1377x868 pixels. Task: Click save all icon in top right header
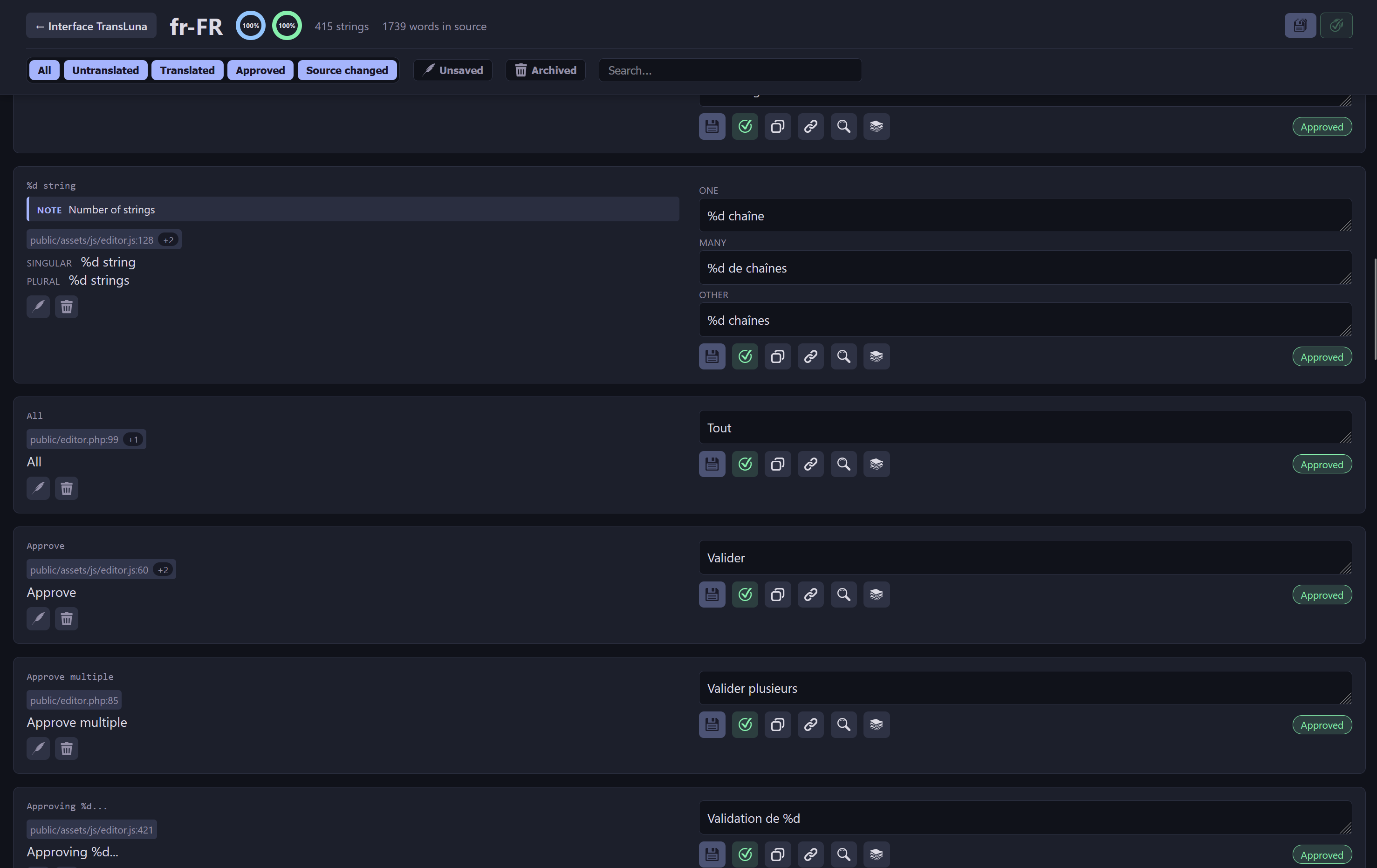[x=1300, y=25]
